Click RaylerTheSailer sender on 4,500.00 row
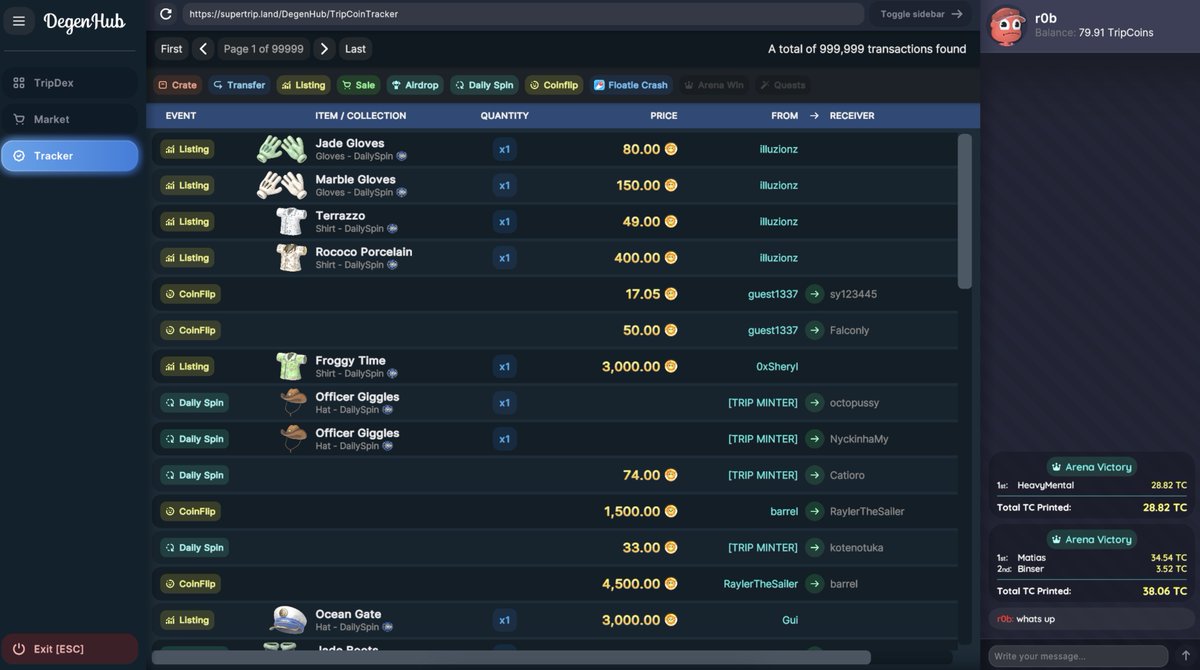The width and height of the screenshot is (1200, 670). (x=761, y=584)
